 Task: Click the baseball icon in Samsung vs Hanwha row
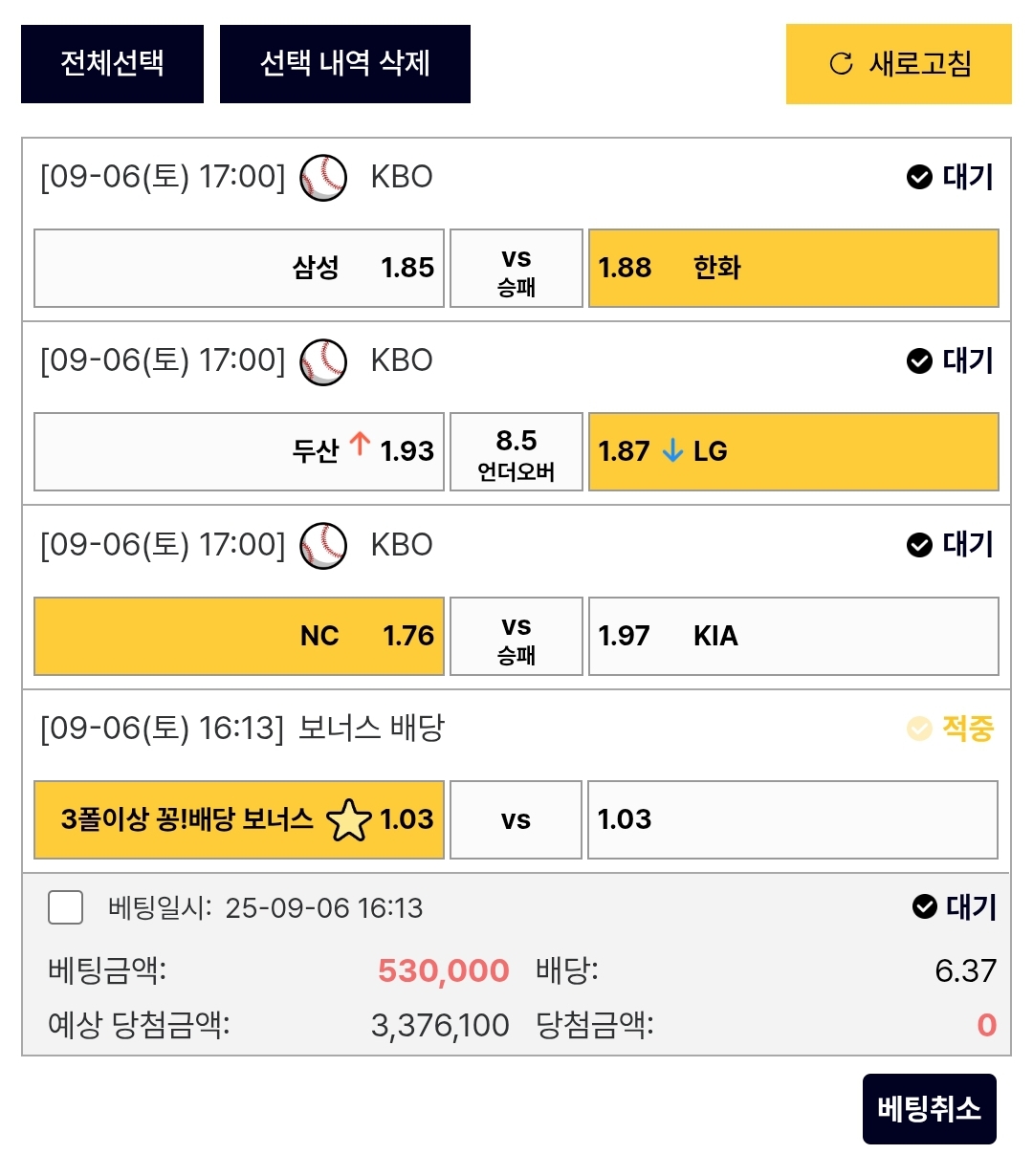tap(323, 178)
